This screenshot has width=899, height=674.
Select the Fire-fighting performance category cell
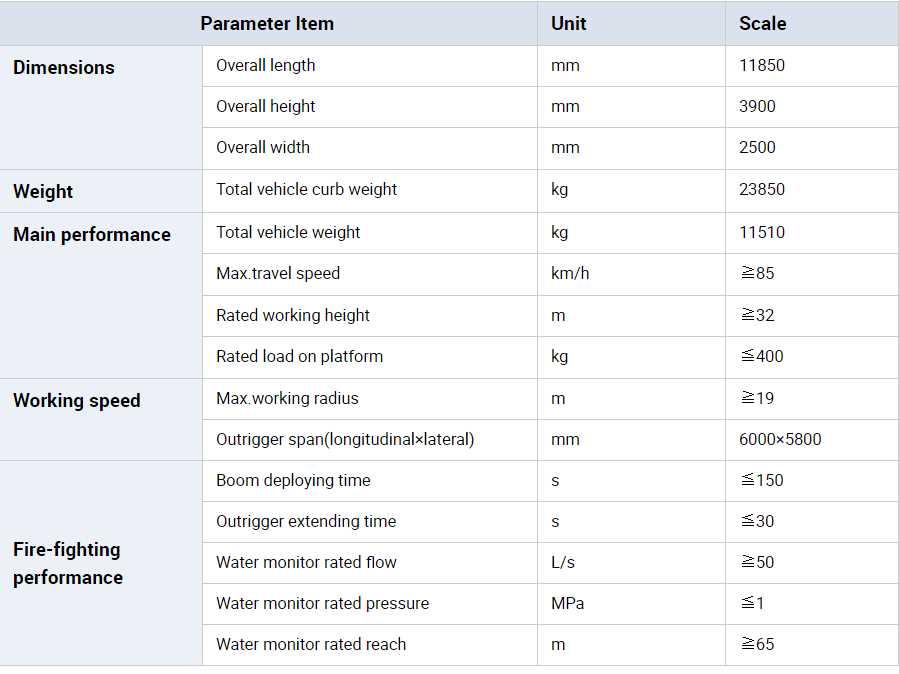click(x=68, y=563)
